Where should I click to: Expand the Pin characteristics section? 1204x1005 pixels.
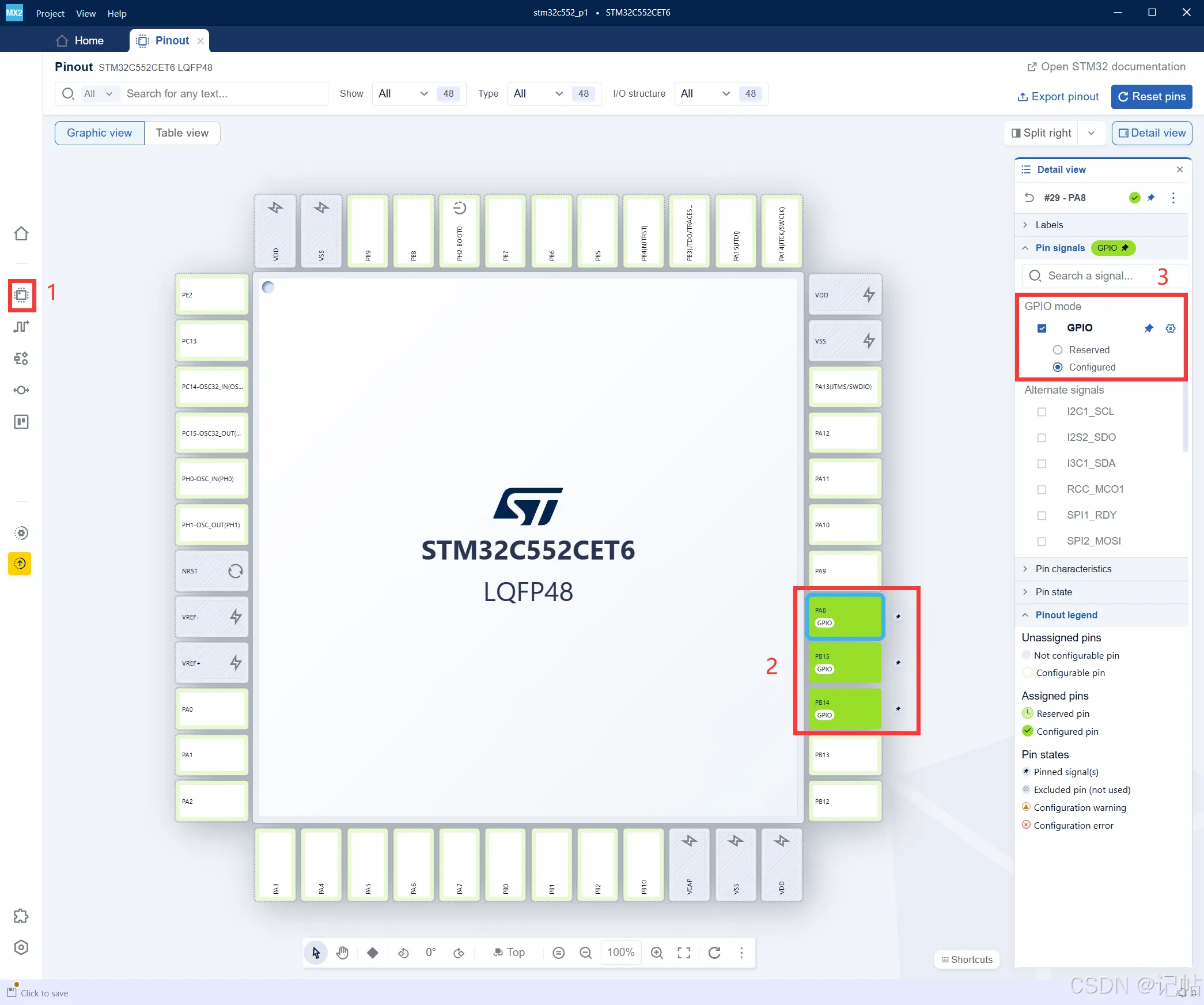(1101, 569)
